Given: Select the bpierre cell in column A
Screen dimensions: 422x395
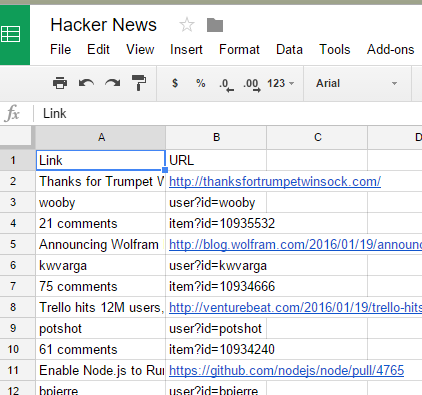Looking at the screenshot, I should (x=100, y=388).
